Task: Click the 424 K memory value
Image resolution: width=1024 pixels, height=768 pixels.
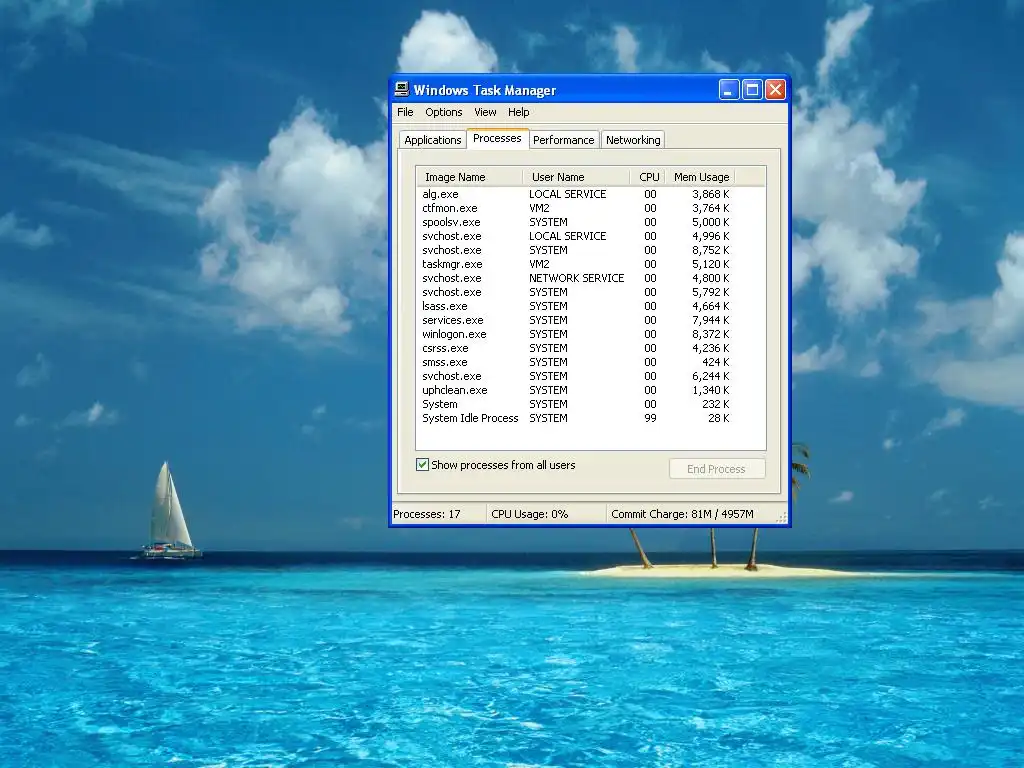Action: coord(716,362)
